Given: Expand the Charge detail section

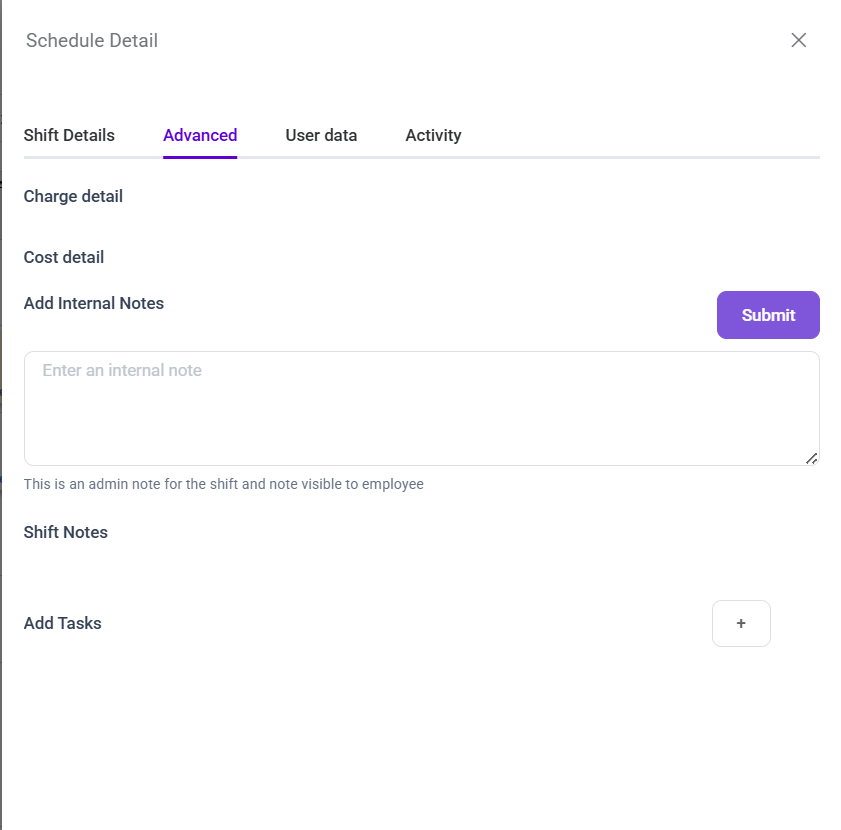Looking at the screenshot, I should [x=73, y=196].
